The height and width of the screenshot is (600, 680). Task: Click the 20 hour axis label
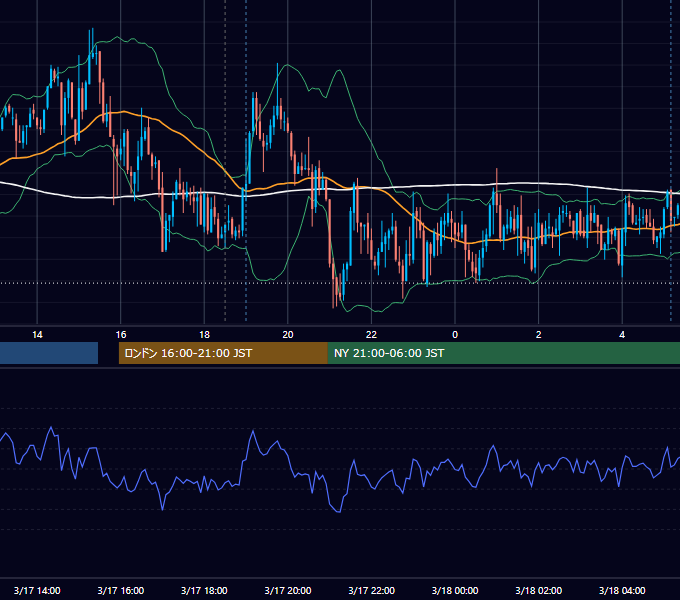point(288,335)
